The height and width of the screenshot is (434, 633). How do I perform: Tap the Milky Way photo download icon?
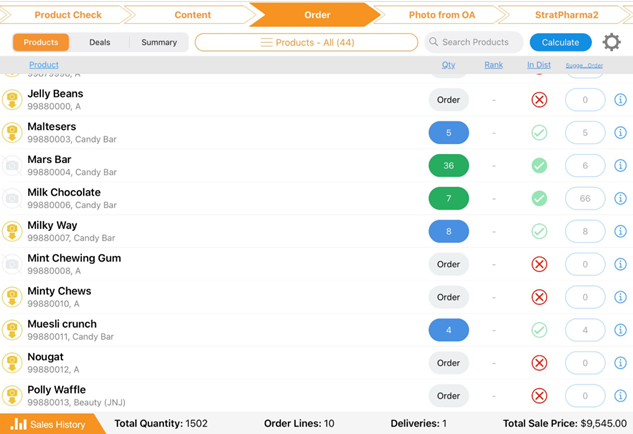pos(12,231)
